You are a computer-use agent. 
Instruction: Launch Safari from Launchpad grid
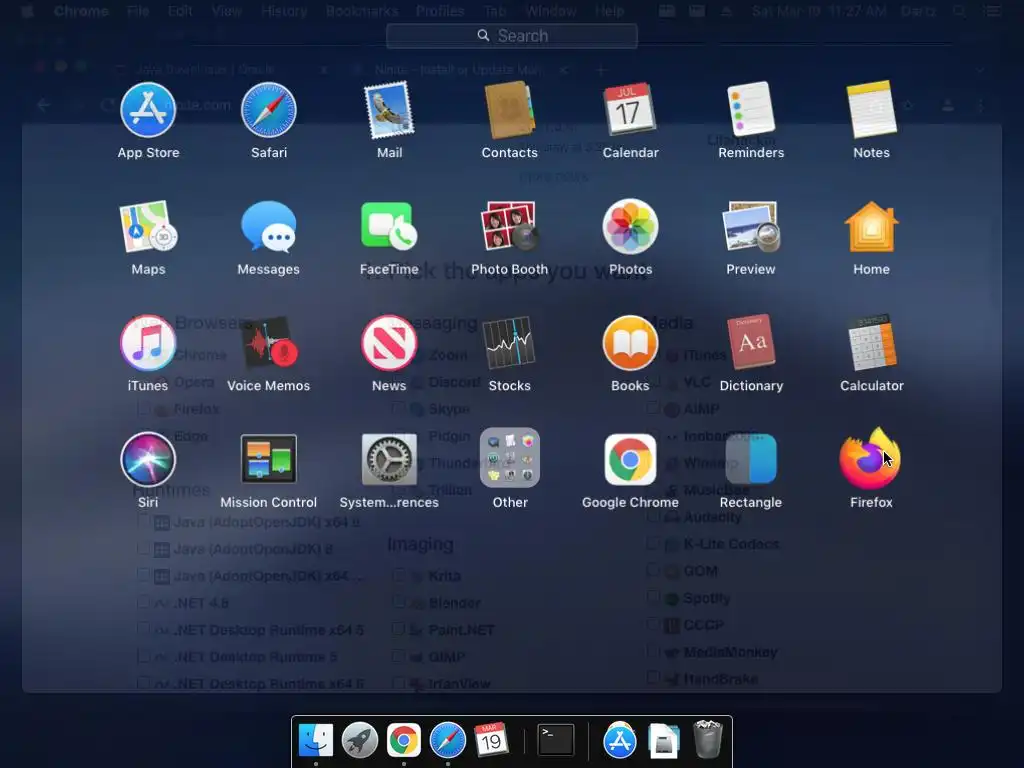click(x=268, y=110)
